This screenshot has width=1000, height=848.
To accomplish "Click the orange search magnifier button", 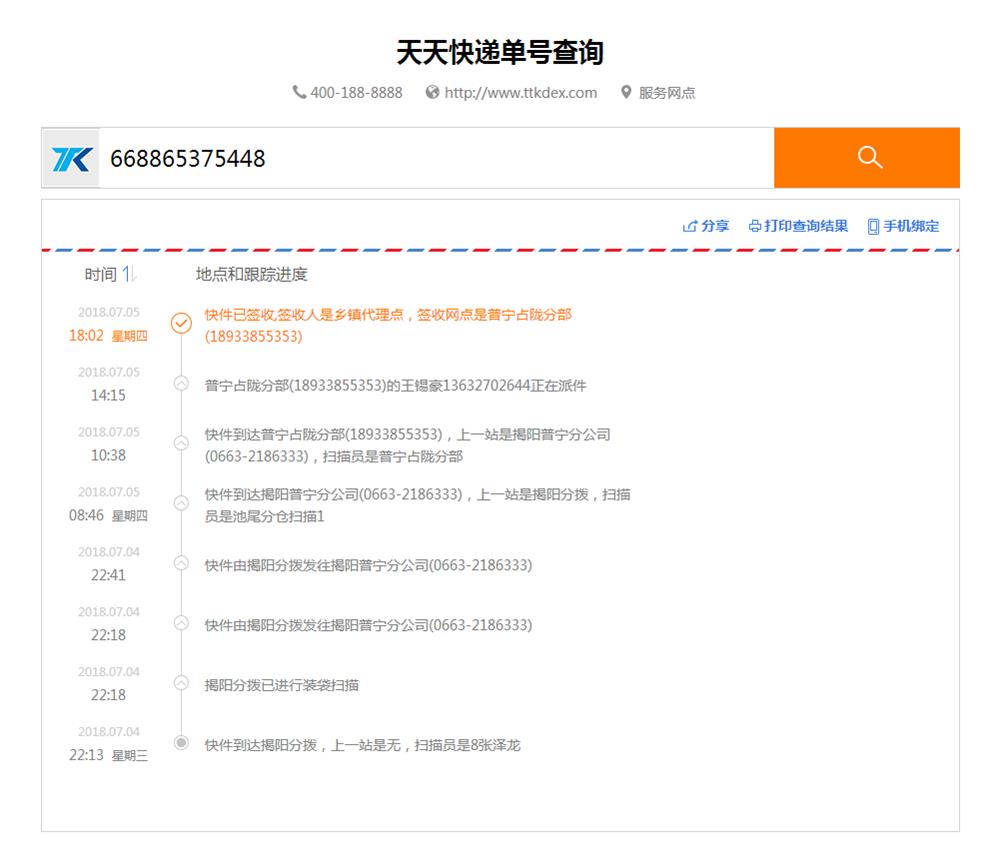I will pyautogui.click(x=866, y=157).
